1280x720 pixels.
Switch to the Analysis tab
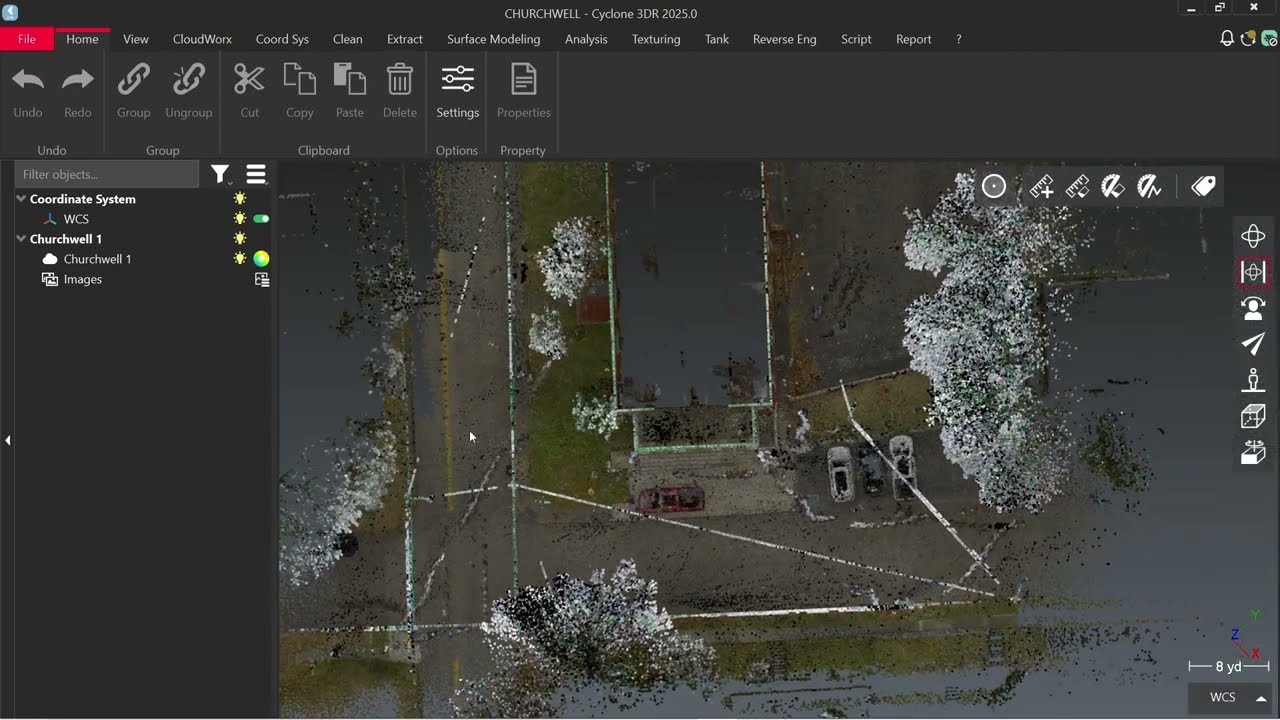[586, 39]
